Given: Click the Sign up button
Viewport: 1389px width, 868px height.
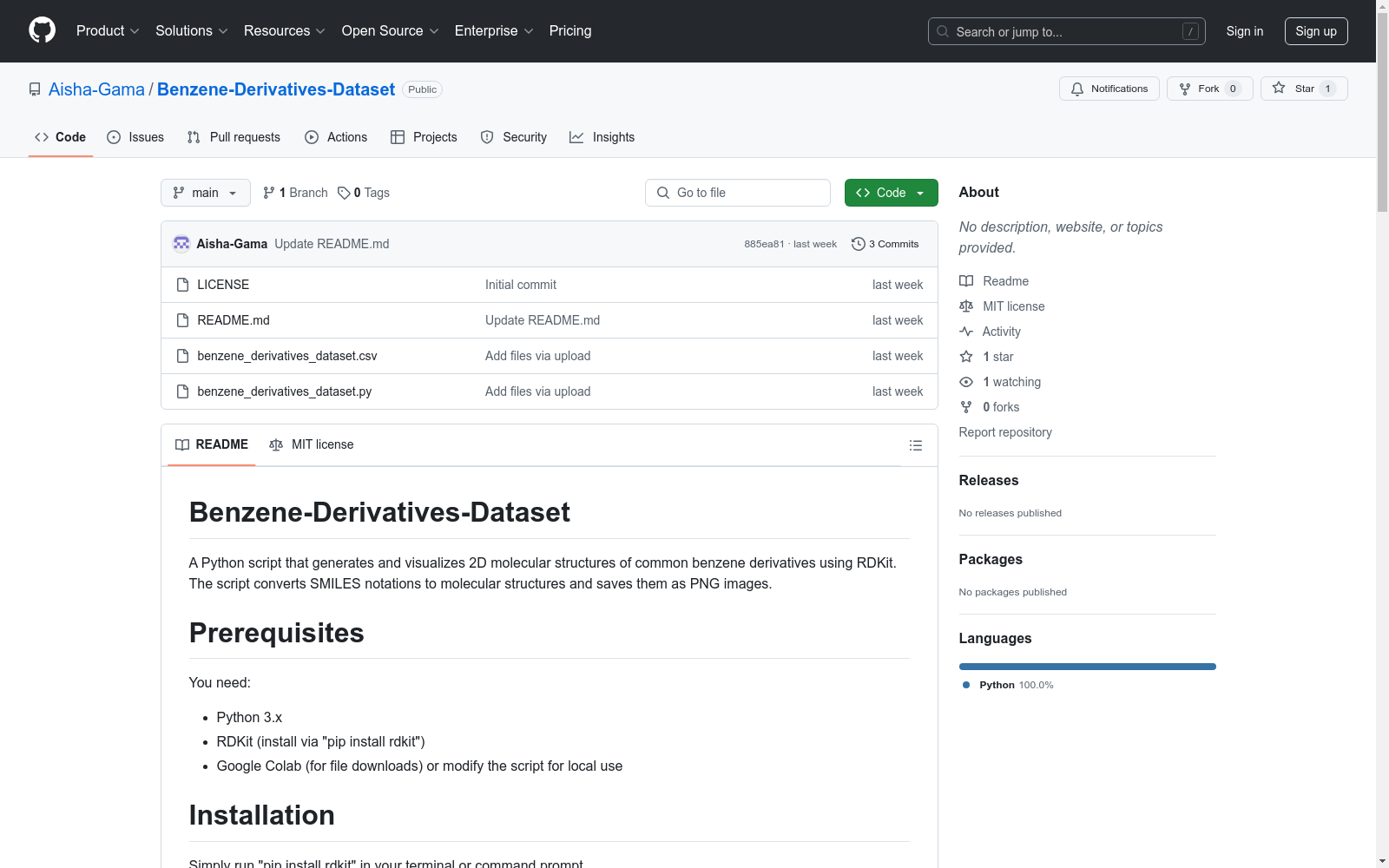Looking at the screenshot, I should (1316, 31).
